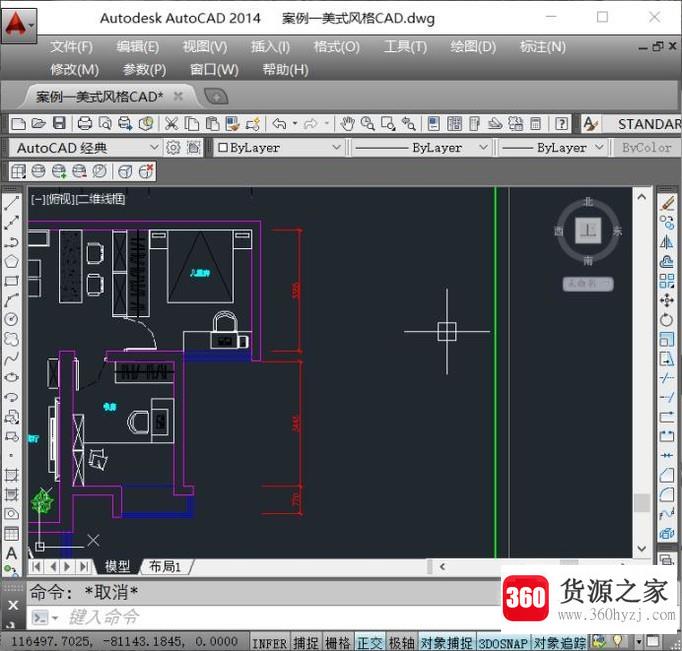This screenshot has width=682, height=651.
Task: Select the Multiline Text A tool
Action: coord(12,553)
